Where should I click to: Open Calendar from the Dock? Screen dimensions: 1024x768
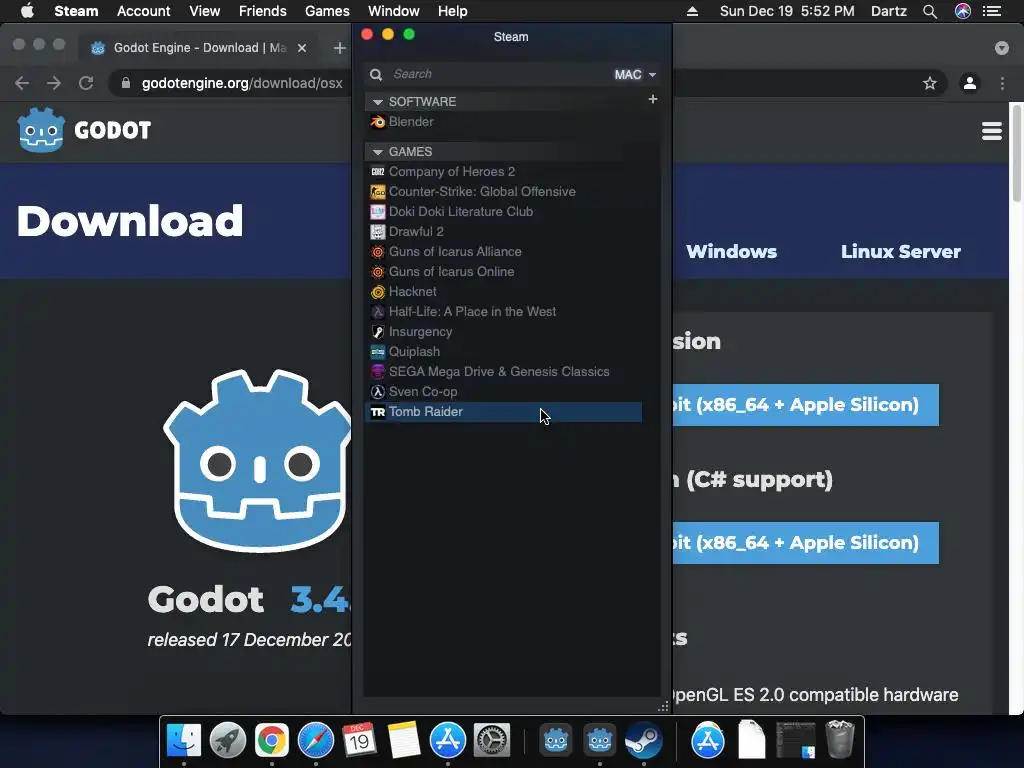359,740
